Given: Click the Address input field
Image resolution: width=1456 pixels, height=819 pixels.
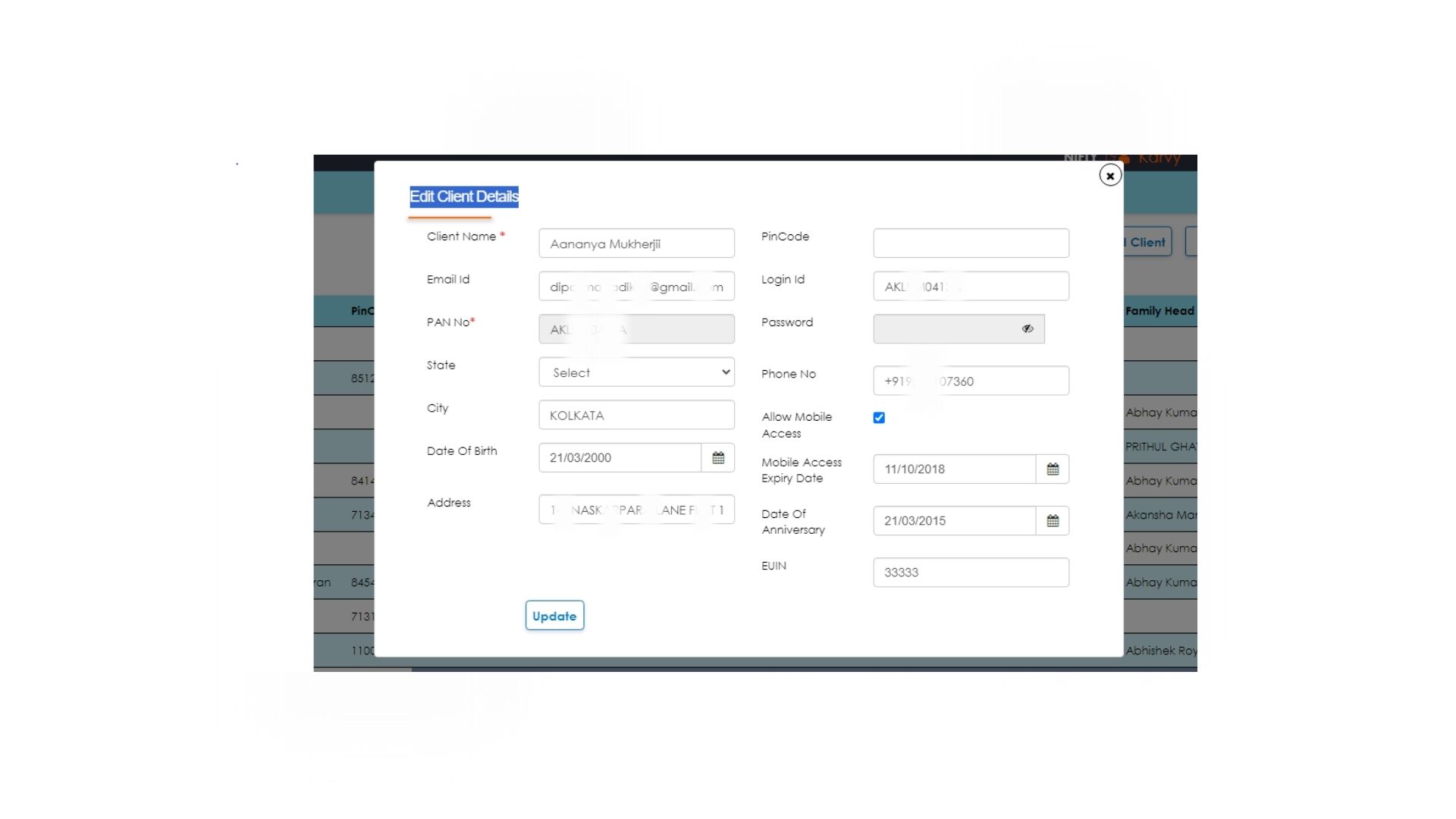Looking at the screenshot, I should pyautogui.click(x=637, y=510).
